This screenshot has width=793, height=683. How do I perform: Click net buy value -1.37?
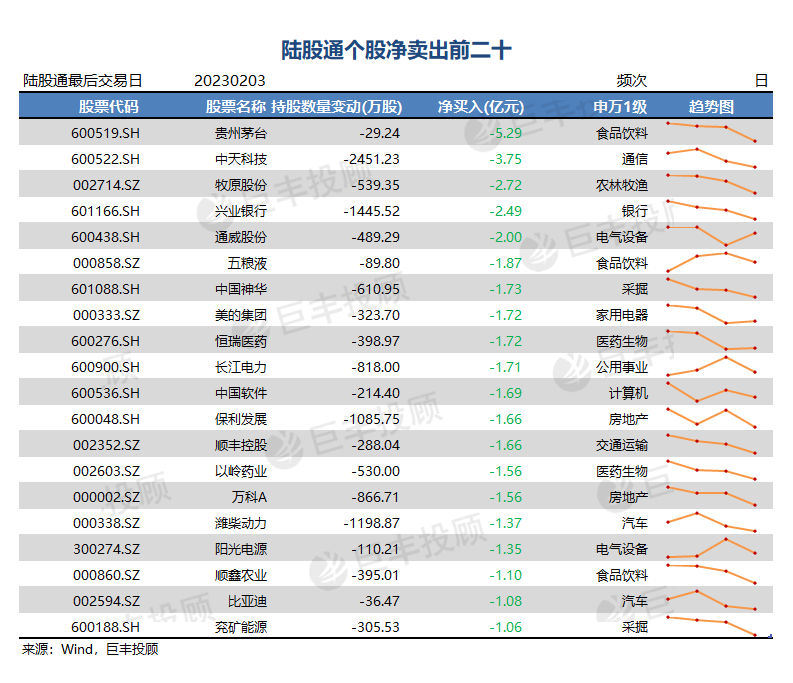(505, 524)
